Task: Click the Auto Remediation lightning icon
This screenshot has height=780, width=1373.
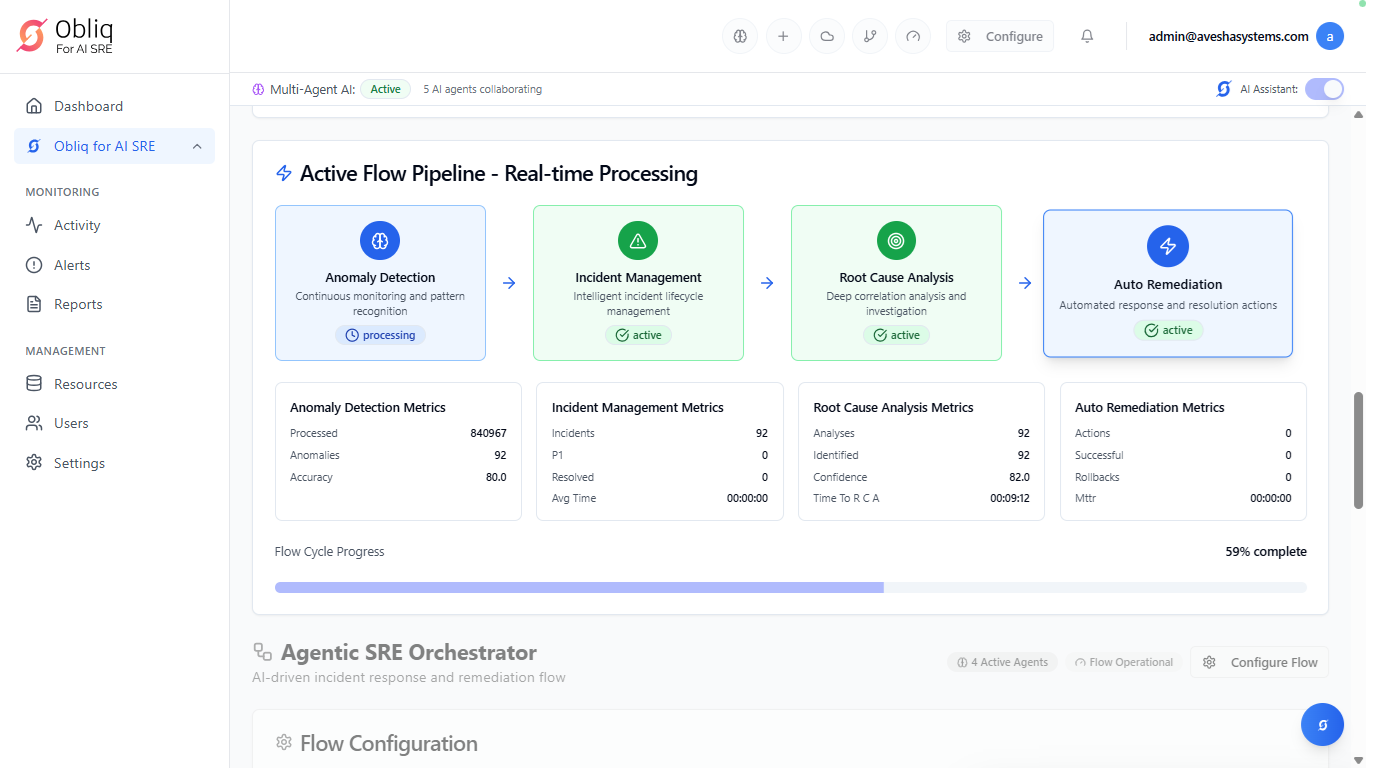Action: click(1167, 246)
